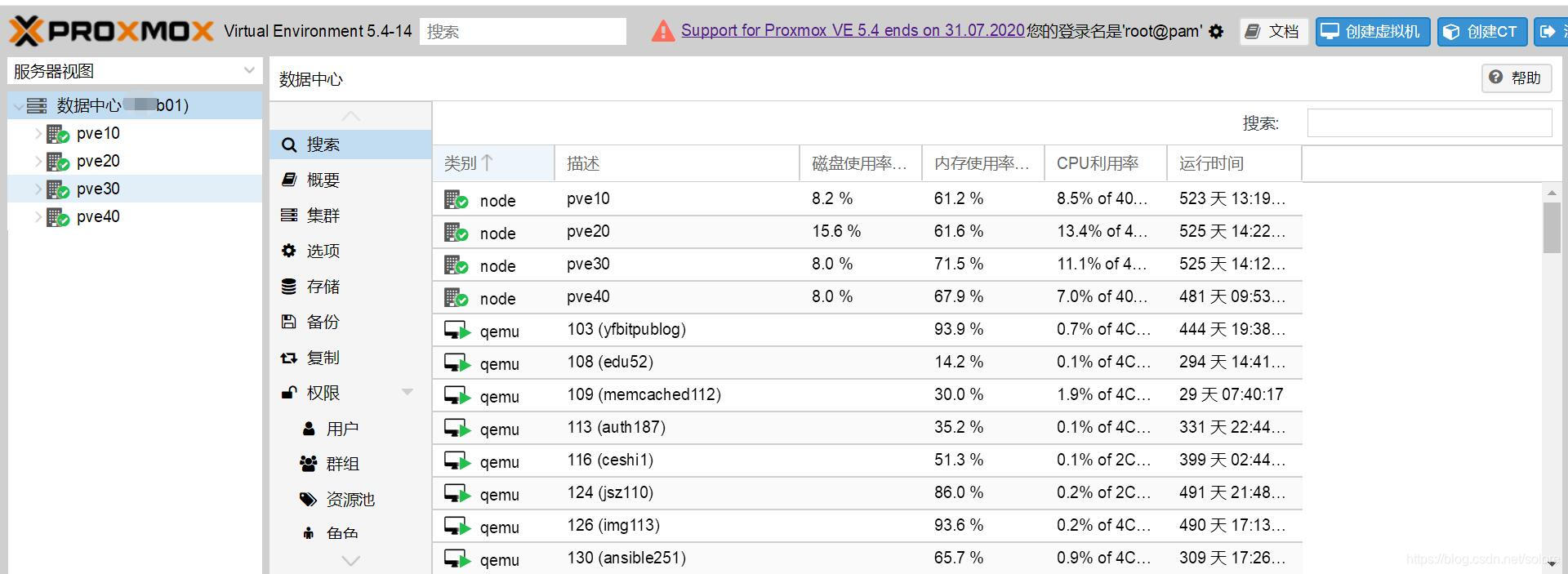This screenshot has width=1568, height=574.
Task: Click the qemu icon for 108 (edu52)
Action: coord(457,363)
